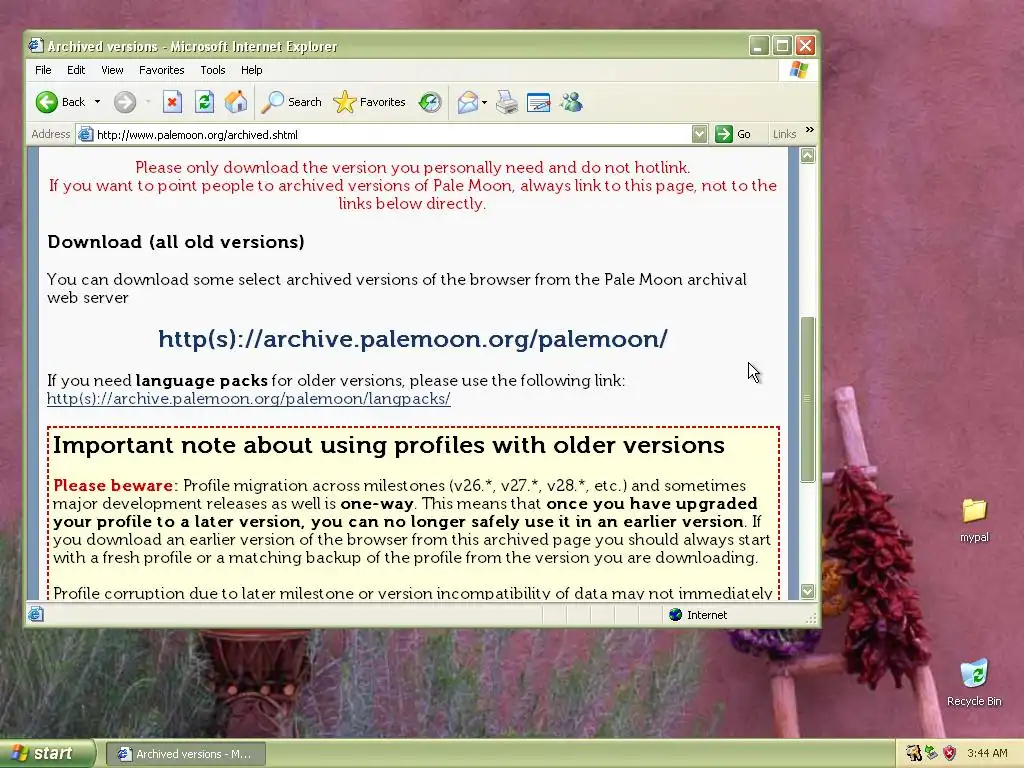Go to the Home page icon
Image resolution: width=1024 pixels, height=768 pixels.
(236, 102)
